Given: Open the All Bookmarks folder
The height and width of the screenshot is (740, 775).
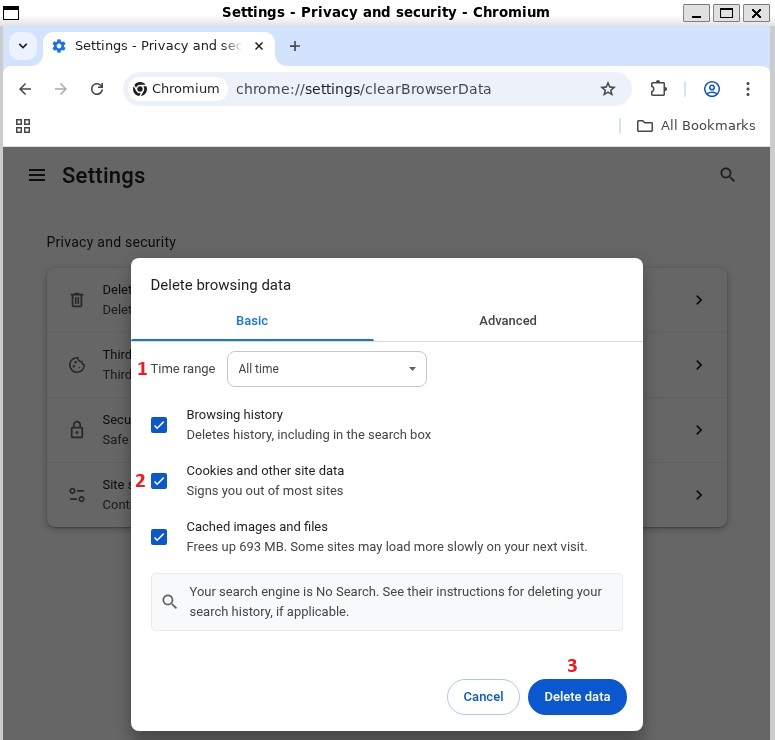Looking at the screenshot, I should (695, 126).
